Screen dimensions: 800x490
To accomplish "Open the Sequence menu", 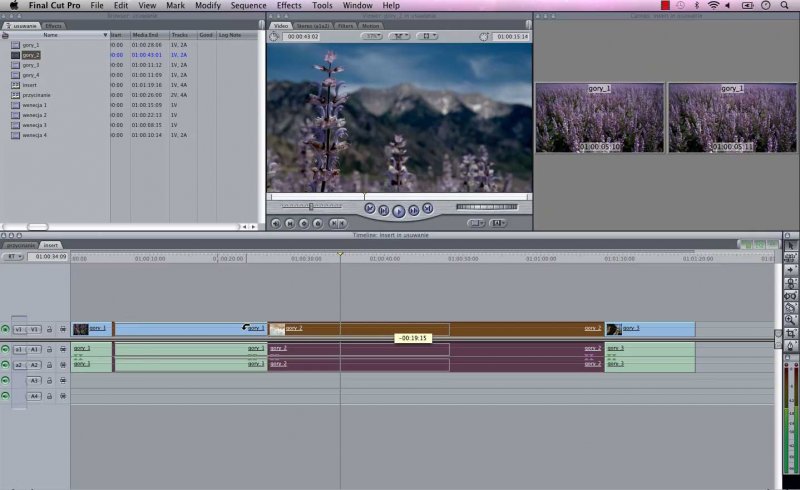I will [x=248, y=5].
